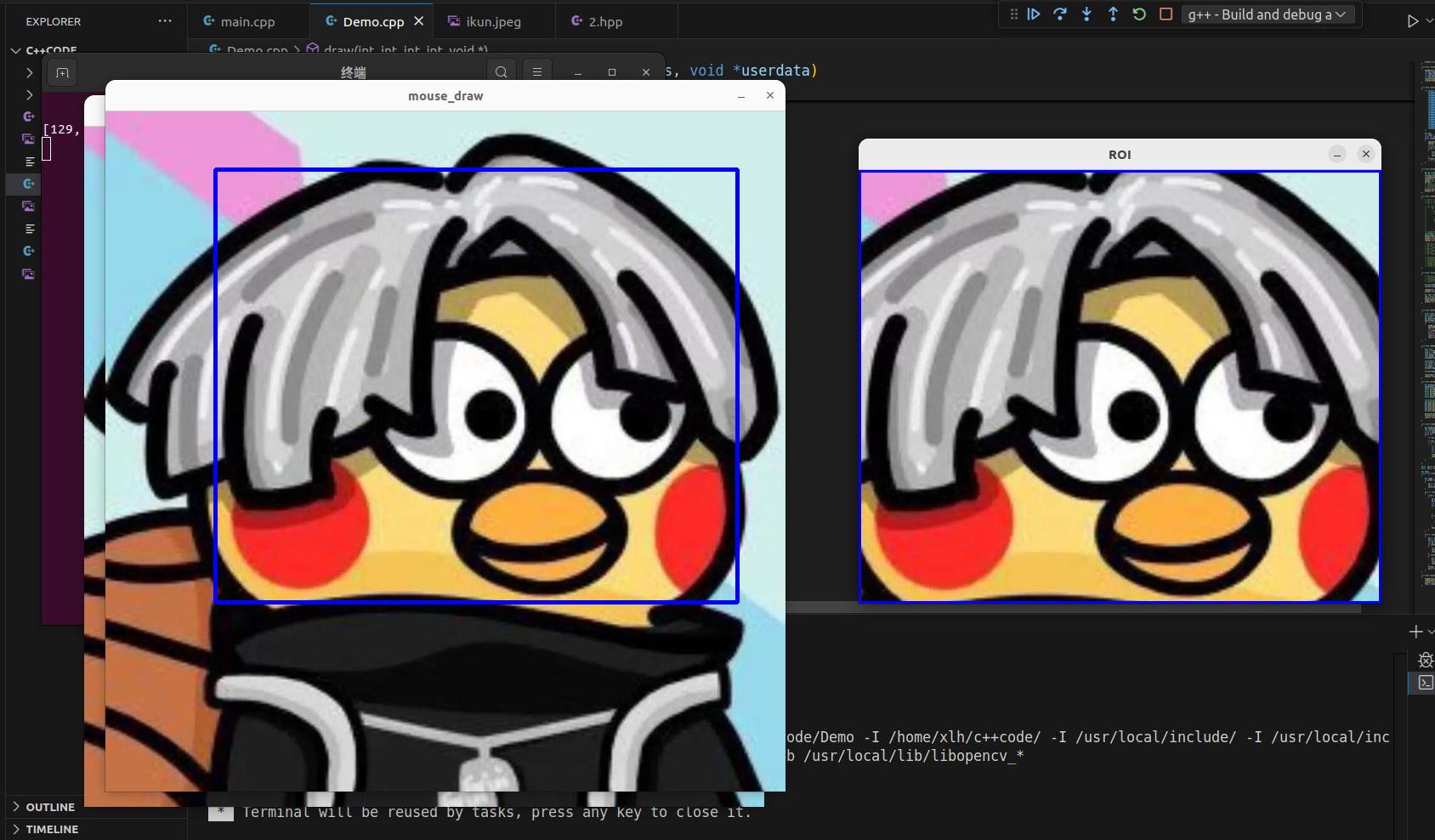Open the hamburger menu in terminal window

click(x=537, y=72)
